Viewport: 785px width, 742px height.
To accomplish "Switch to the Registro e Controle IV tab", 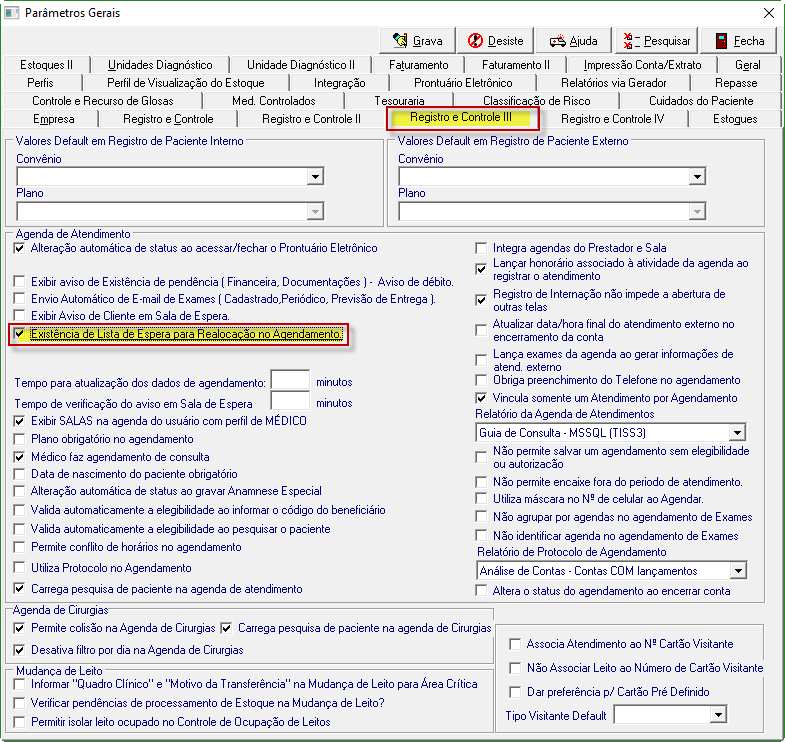I will click(x=612, y=119).
